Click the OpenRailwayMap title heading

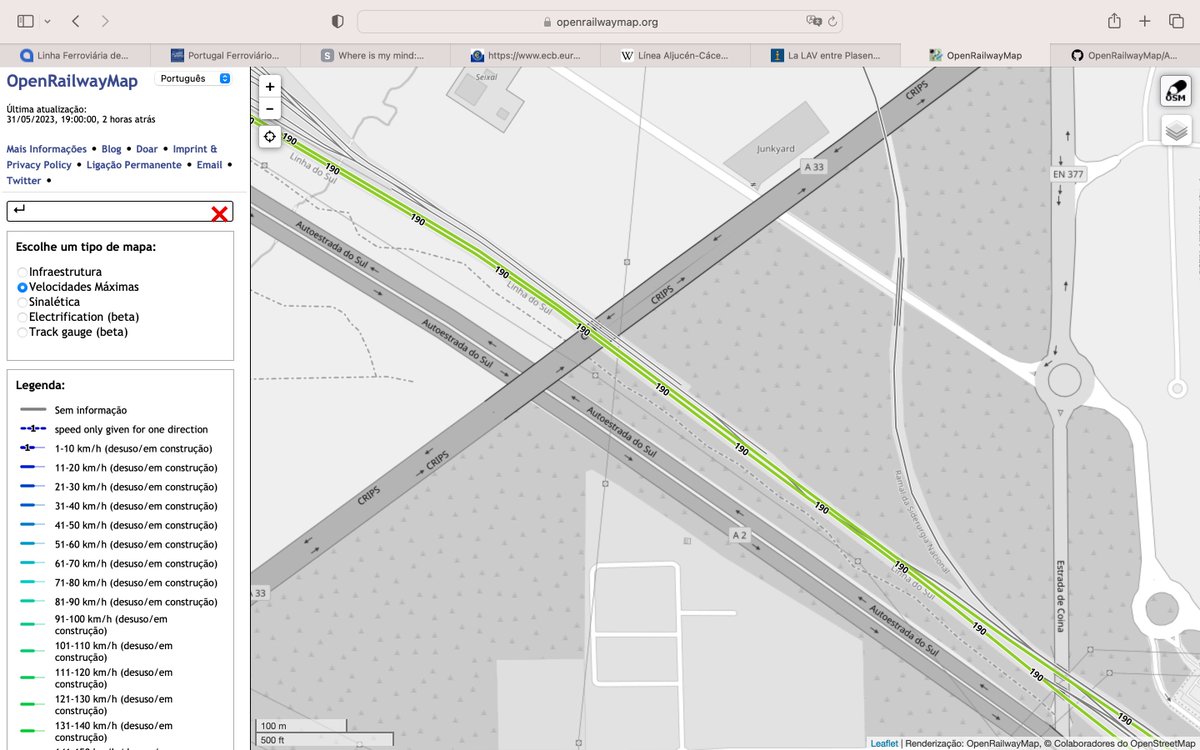72,81
